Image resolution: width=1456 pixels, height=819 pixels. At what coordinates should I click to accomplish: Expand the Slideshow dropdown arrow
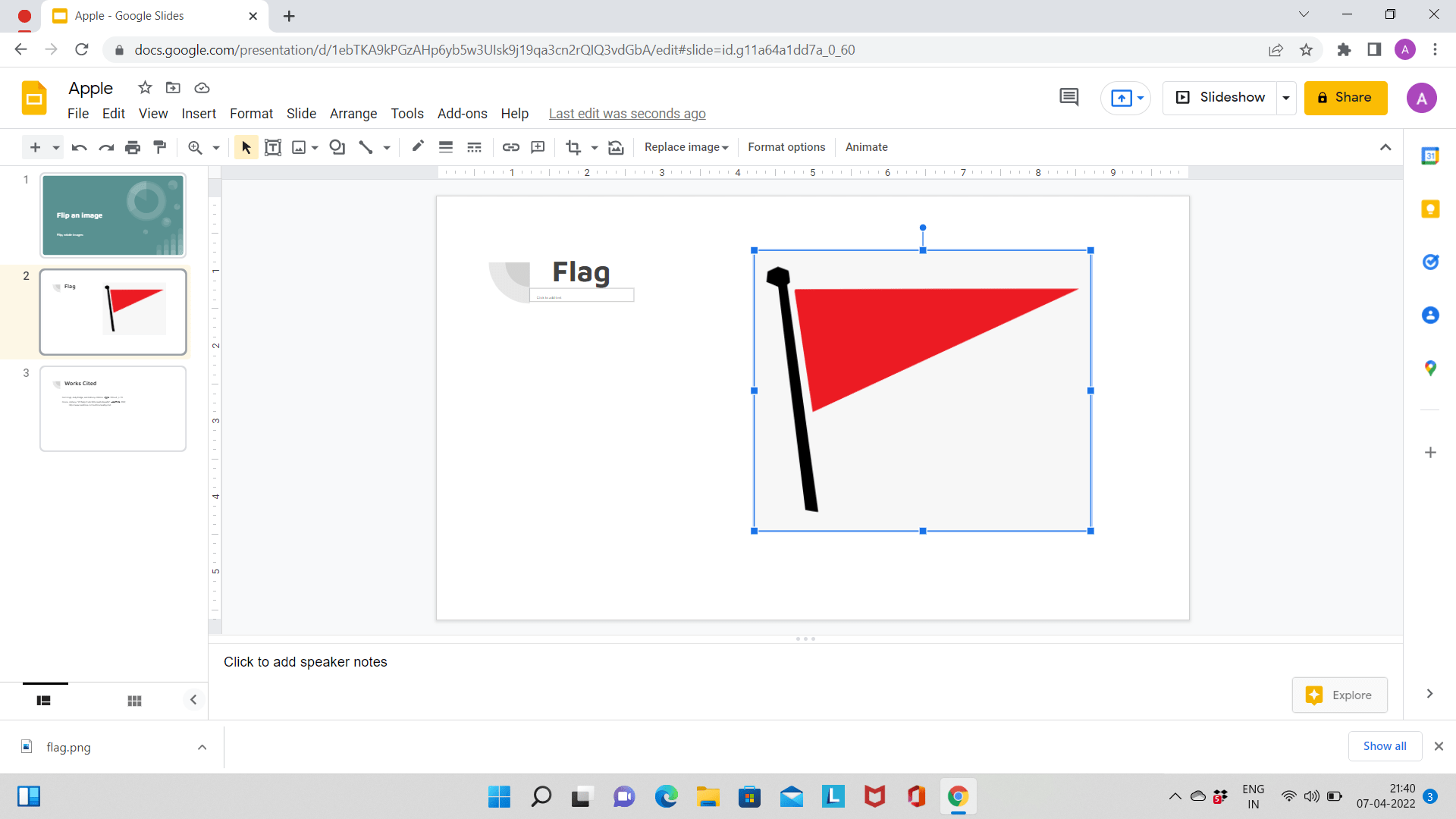click(1288, 97)
